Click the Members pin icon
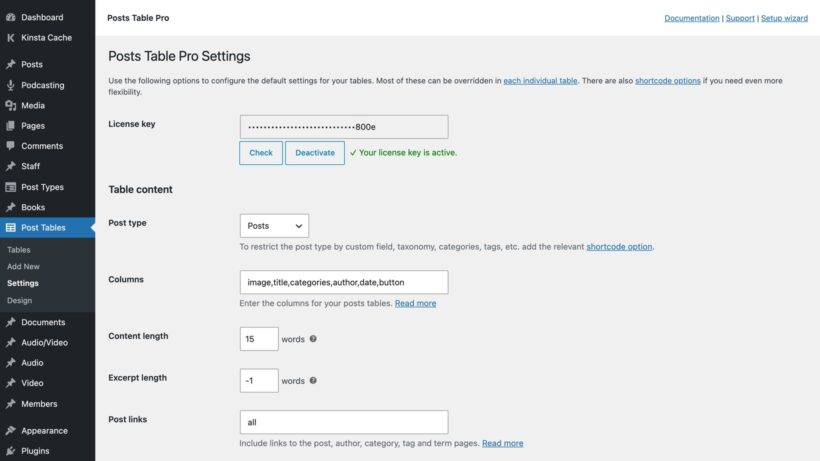The width and height of the screenshot is (820, 461). coord(10,404)
